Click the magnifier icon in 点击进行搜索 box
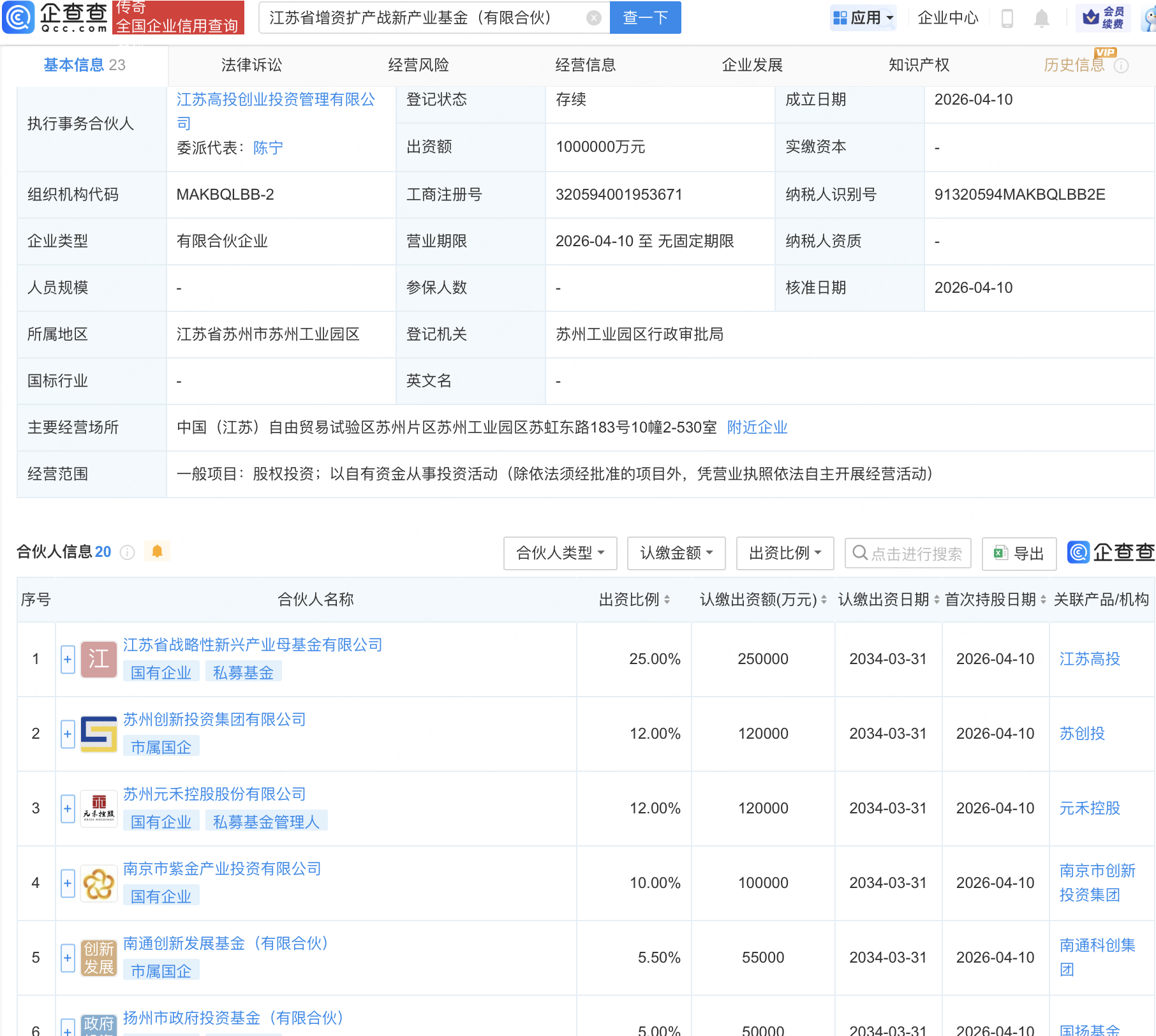Image resolution: width=1156 pixels, height=1036 pixels. click(x=860, y=553)
